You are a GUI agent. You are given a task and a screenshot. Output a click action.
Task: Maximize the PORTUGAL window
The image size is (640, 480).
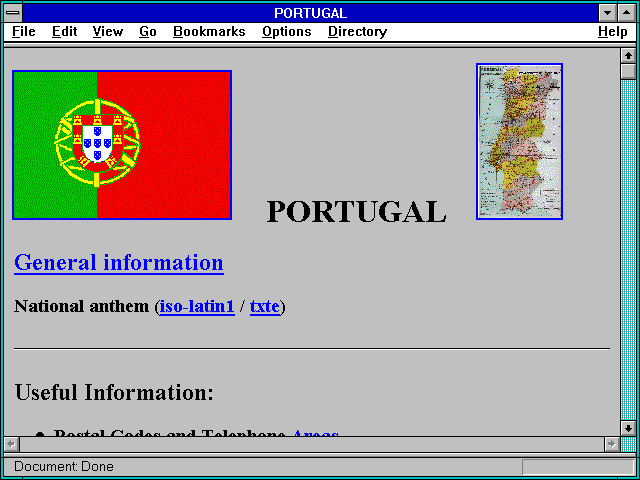pyautogui.click(x=627, y=13)
